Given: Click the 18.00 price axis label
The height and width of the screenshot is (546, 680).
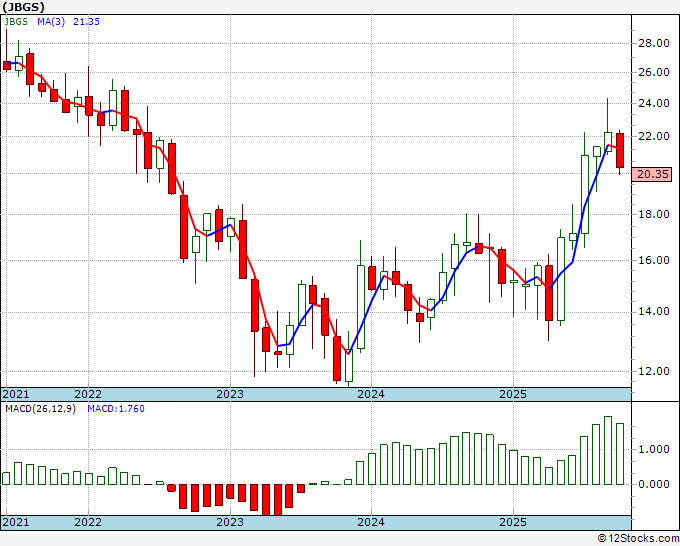Looking at the screenshot, I should point(654,214).
